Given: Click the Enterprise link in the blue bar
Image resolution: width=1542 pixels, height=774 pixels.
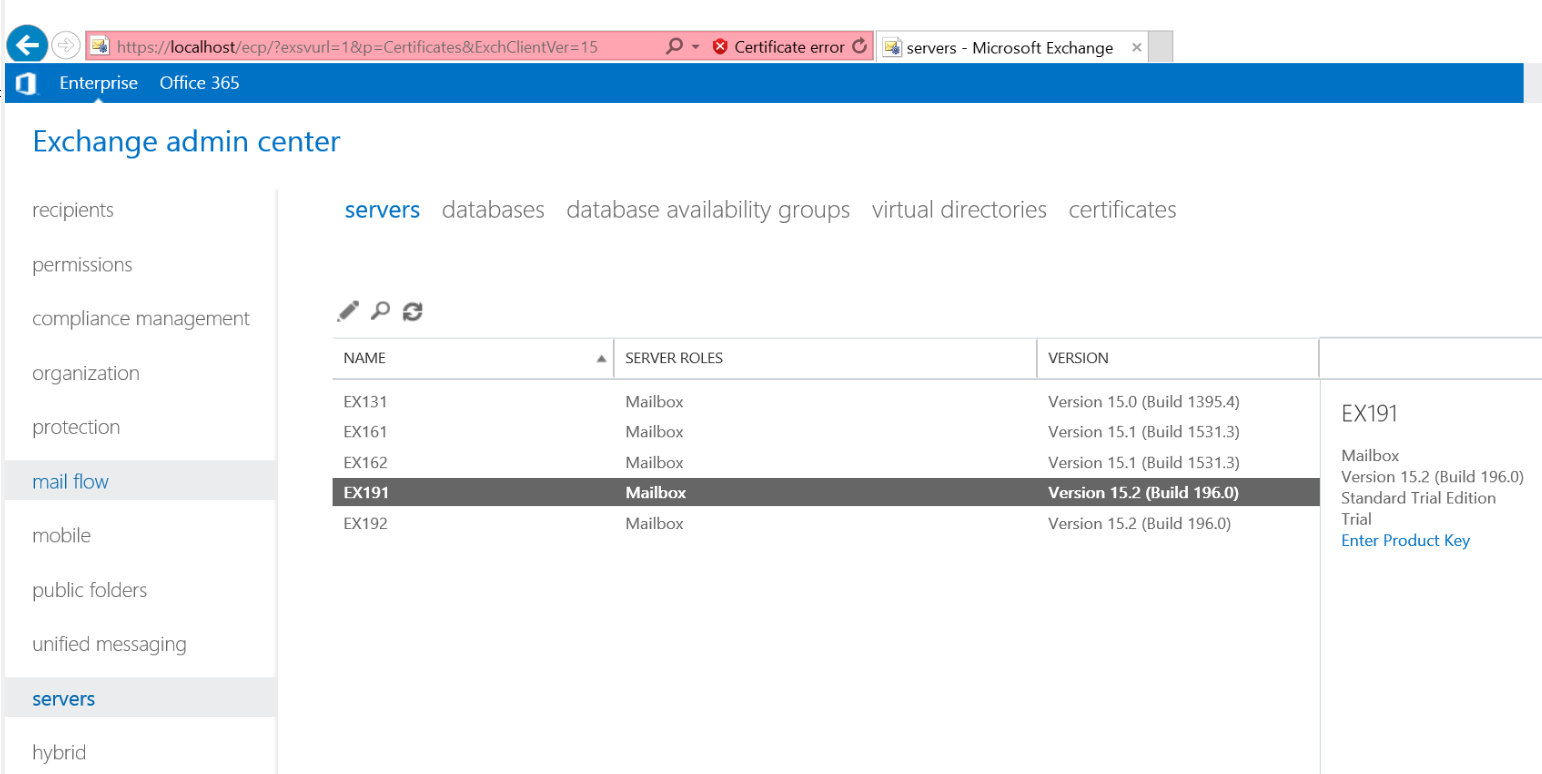Looking at the screenshot, I should [99, 83].
